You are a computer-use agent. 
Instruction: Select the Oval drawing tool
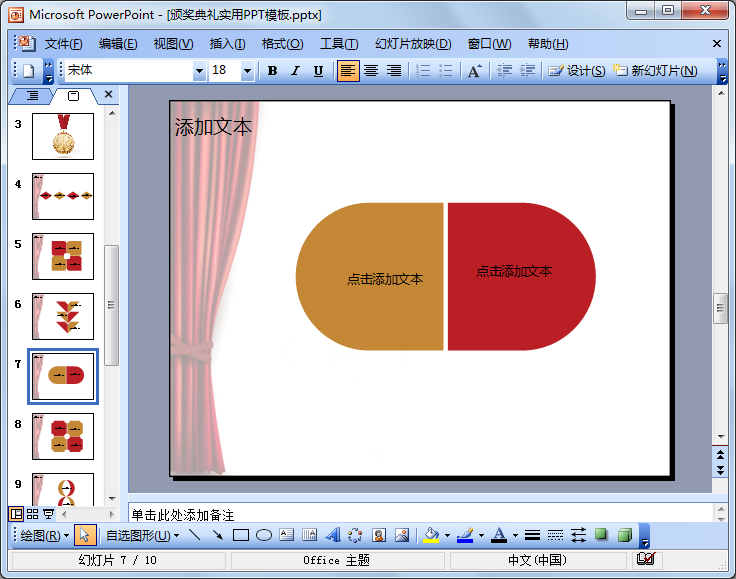[264, 535]
